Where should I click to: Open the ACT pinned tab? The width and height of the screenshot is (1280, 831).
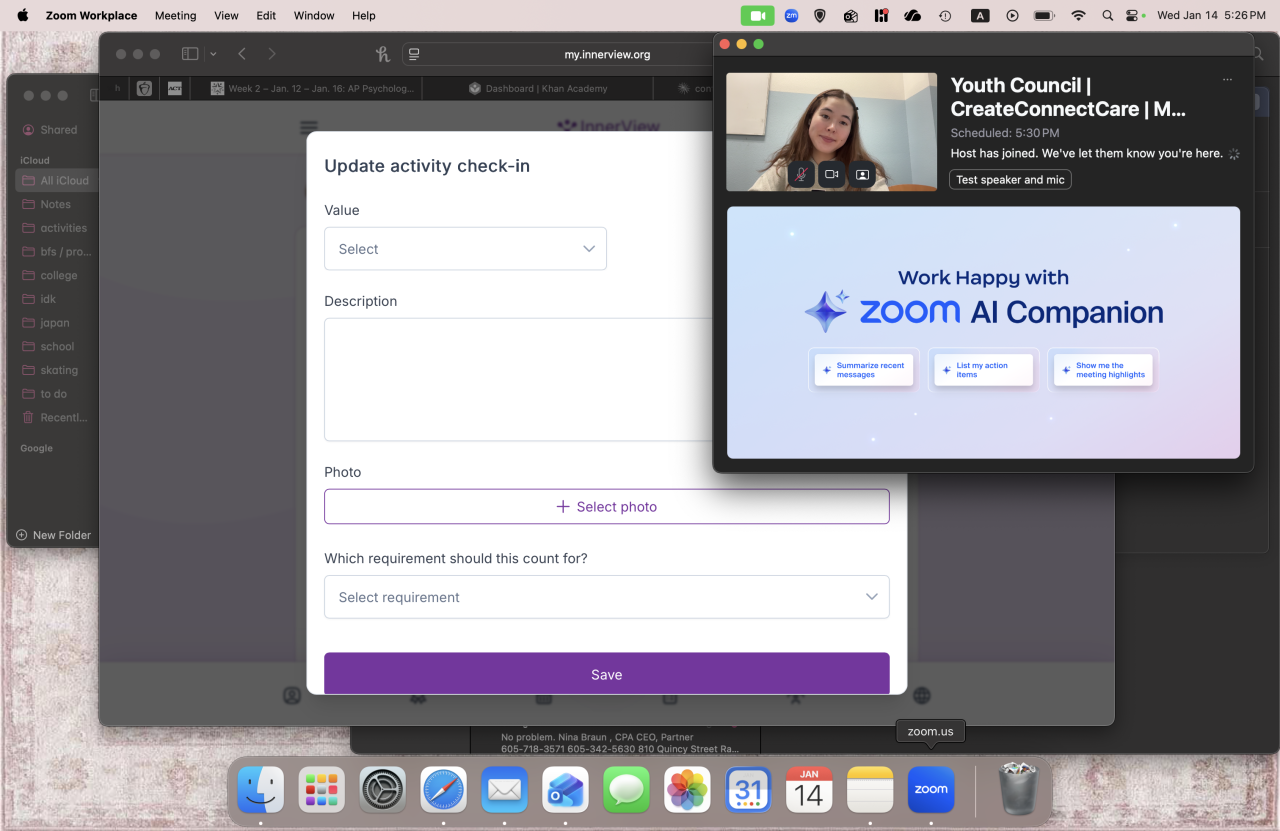coord(175,88)
